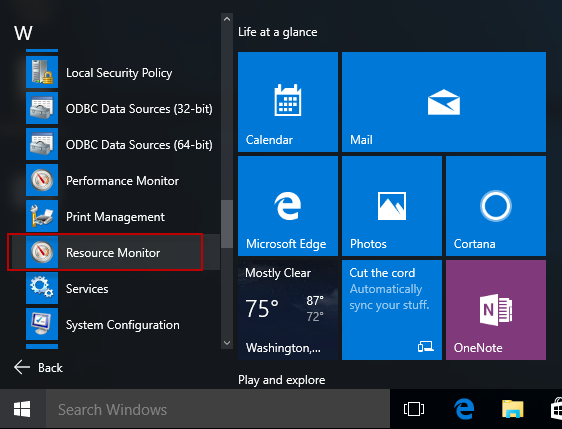562x429 pixels.
Task: Select the Local Security Policy text
Action: coord(119,73)
